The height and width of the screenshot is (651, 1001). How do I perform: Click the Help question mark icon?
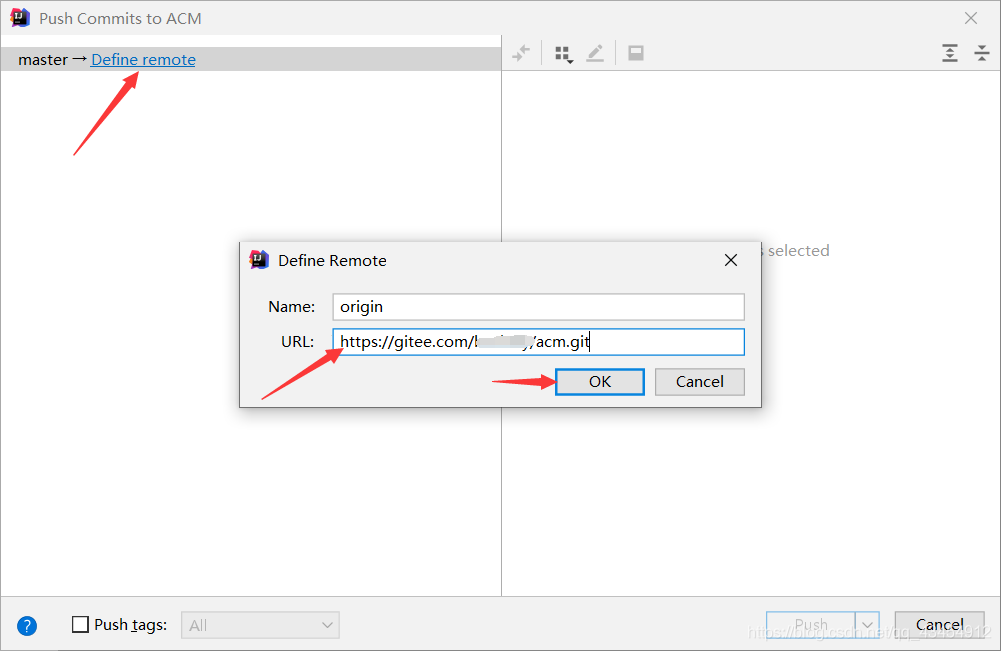click(x=26, y=625)
